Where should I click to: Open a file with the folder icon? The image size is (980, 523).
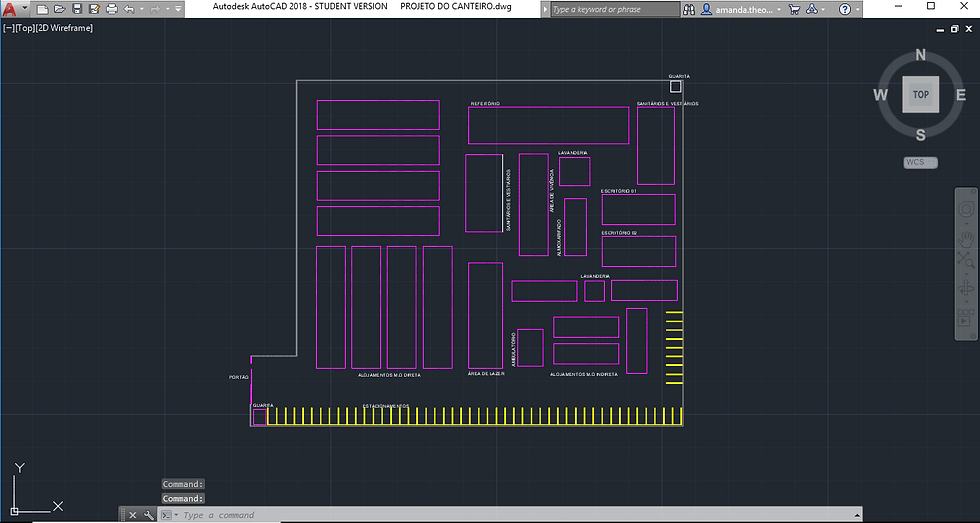pos(59,9)
